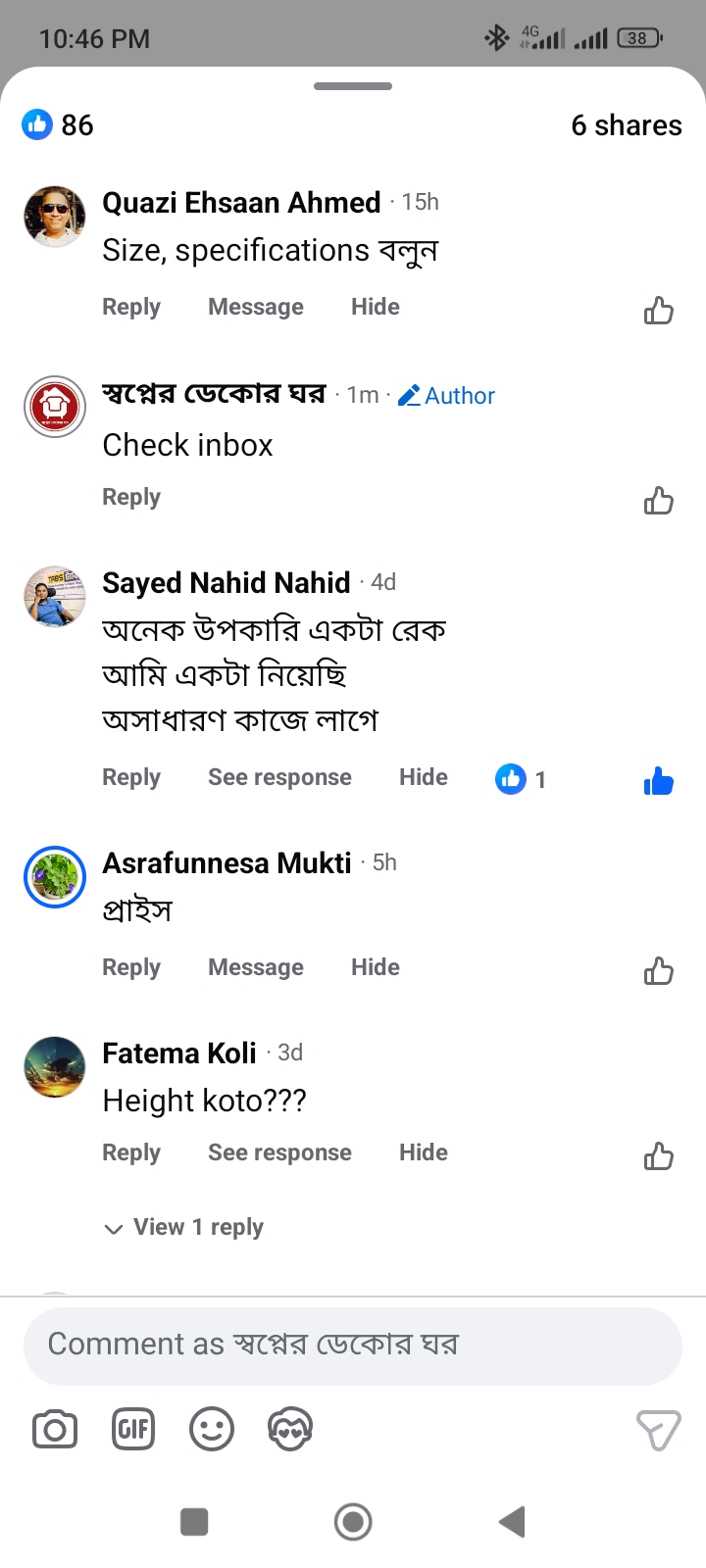Unlike Sayed Nahid Nahid's comment

(658, 781)
